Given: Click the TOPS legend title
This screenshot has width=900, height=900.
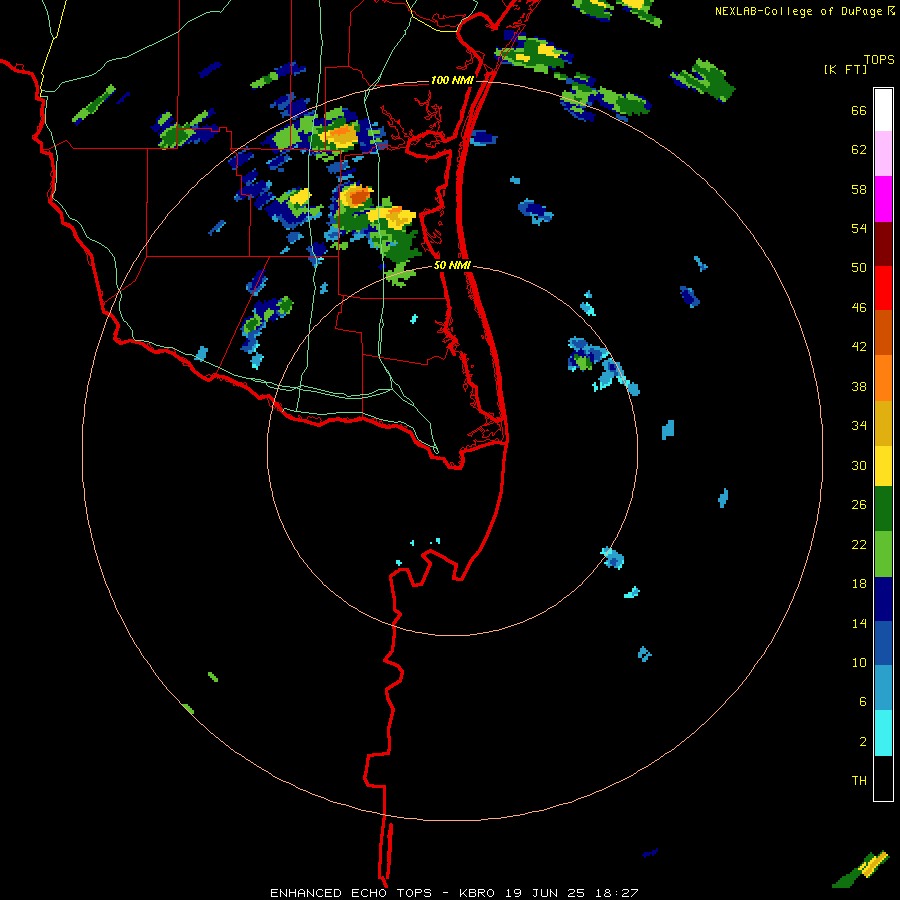Looking at the screenshot, I should pyautogui.click(x=879, y=60).
